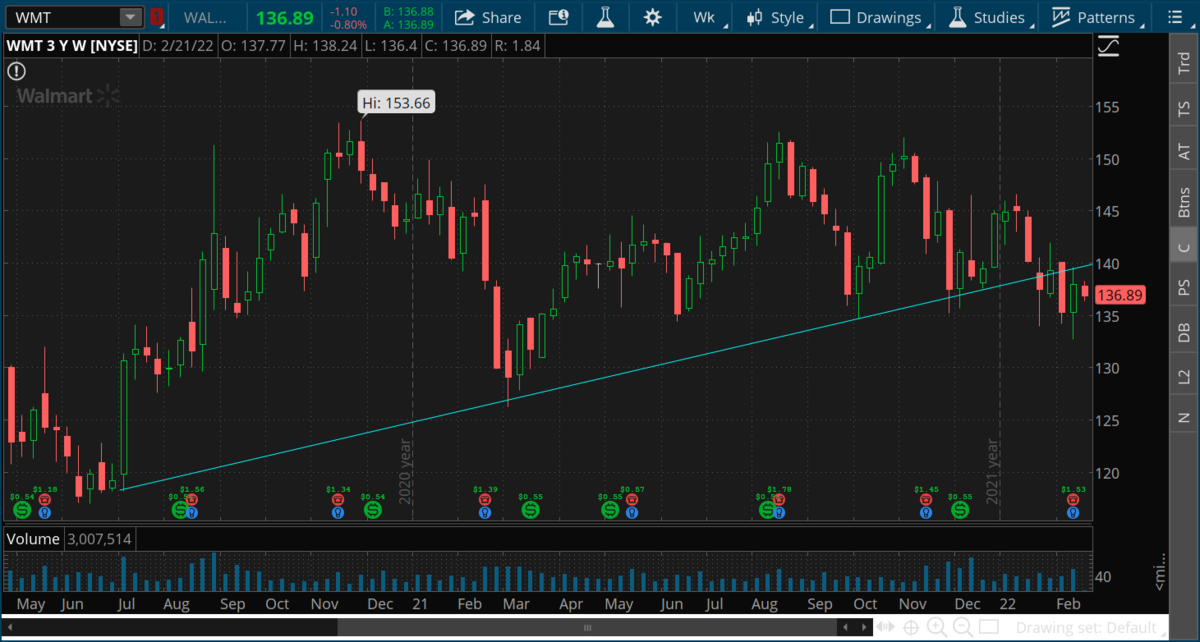Click the blue earnings bulb below $1.39
Image resolution: width=1200 pixels, height=642 pixels.
coord(483,511)
